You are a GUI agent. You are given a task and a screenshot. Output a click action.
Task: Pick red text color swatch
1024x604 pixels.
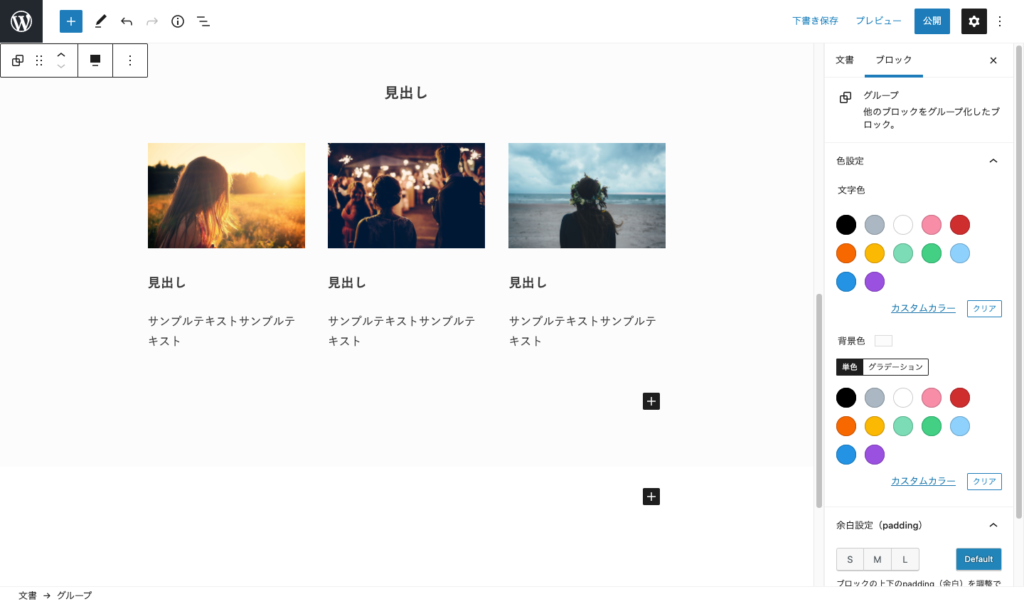(x=959, y=225)
